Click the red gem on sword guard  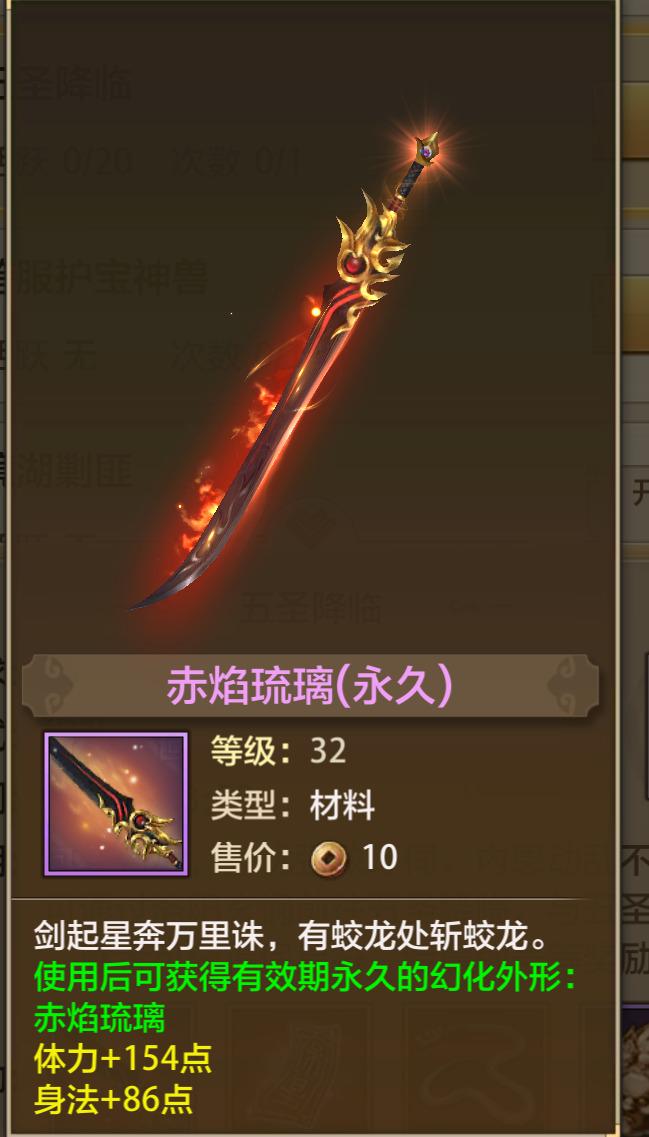pyautogui.click(x=354, y=265)
